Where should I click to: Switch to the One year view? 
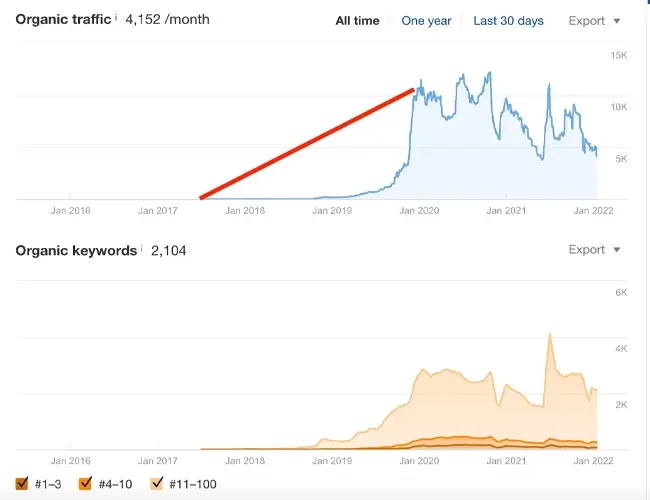426,20
